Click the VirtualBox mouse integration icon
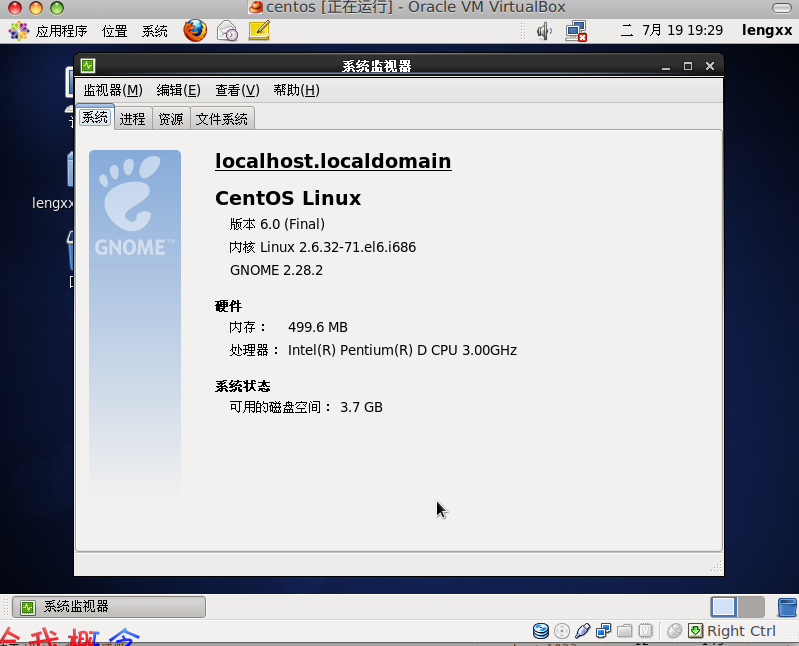The height and width of the screenshot is (646, 799). point(674,631)
